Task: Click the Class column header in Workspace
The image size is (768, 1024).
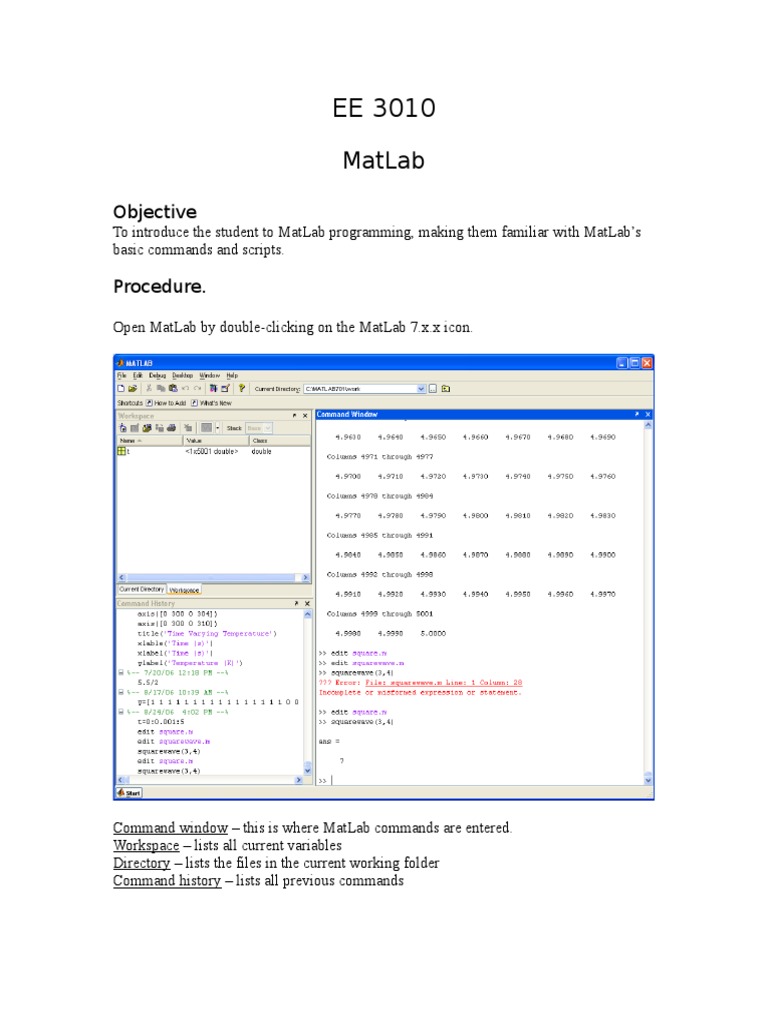Action: [x=280, y=441]
